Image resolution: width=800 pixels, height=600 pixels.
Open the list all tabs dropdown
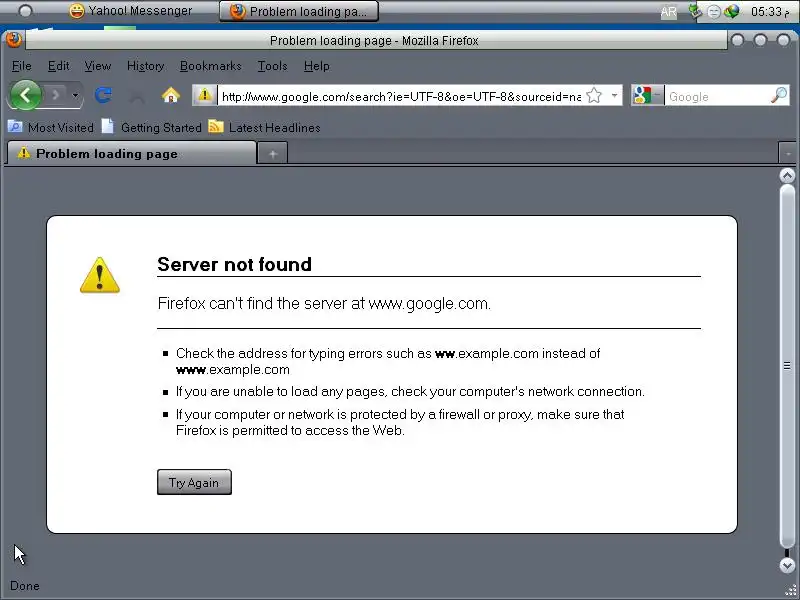pyautogui.click(x=788, y=154)
